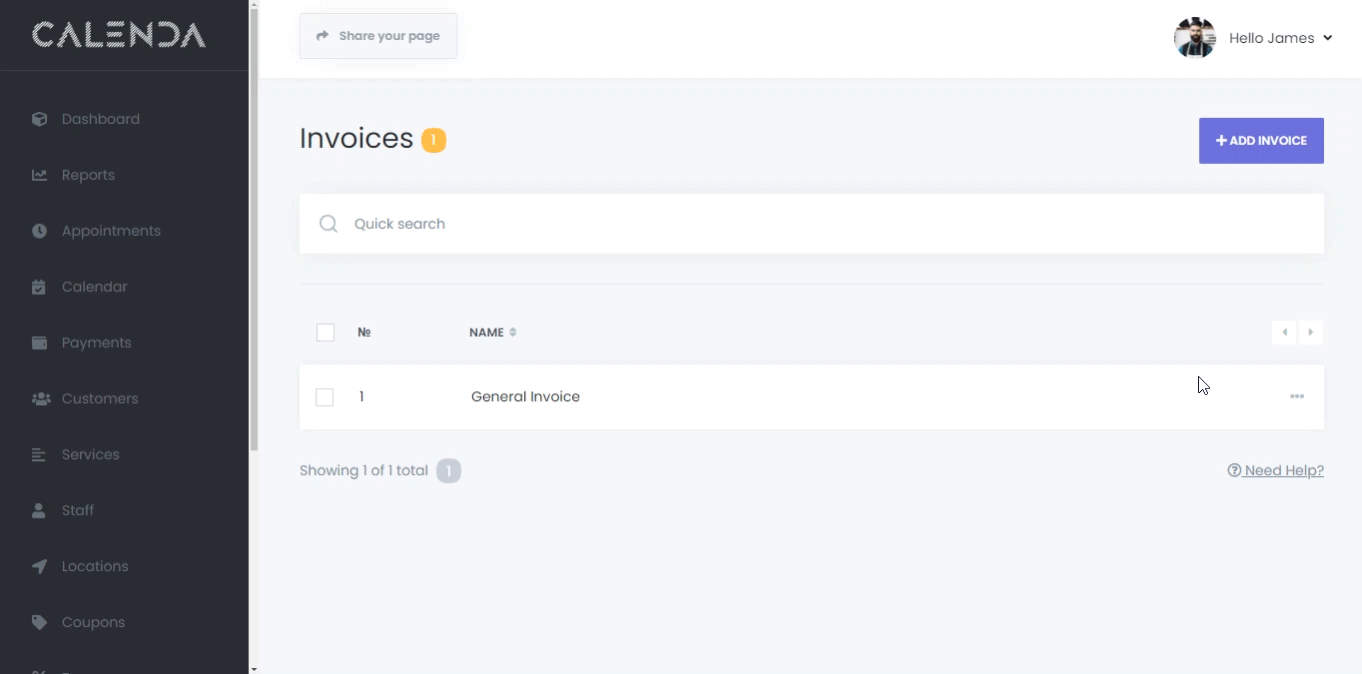Open Services in the sidebar menu
Image resolution: width=1362 pixels, height=674 pixels.
click(x=90, y=454)
